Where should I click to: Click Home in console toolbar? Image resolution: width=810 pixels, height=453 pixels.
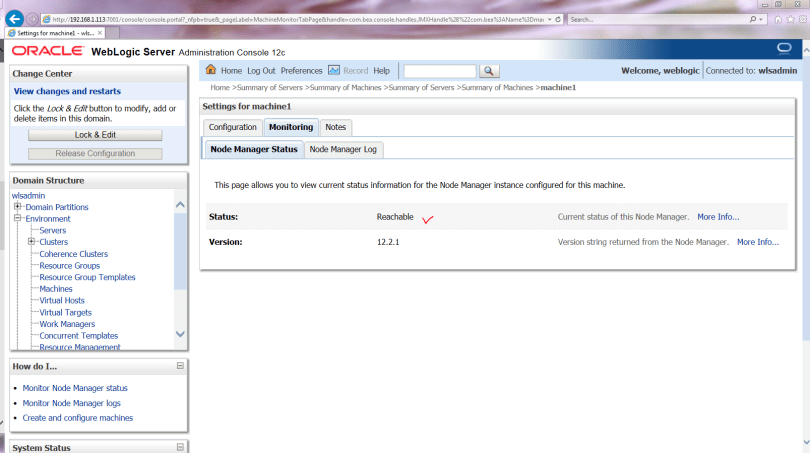point(231,71)
